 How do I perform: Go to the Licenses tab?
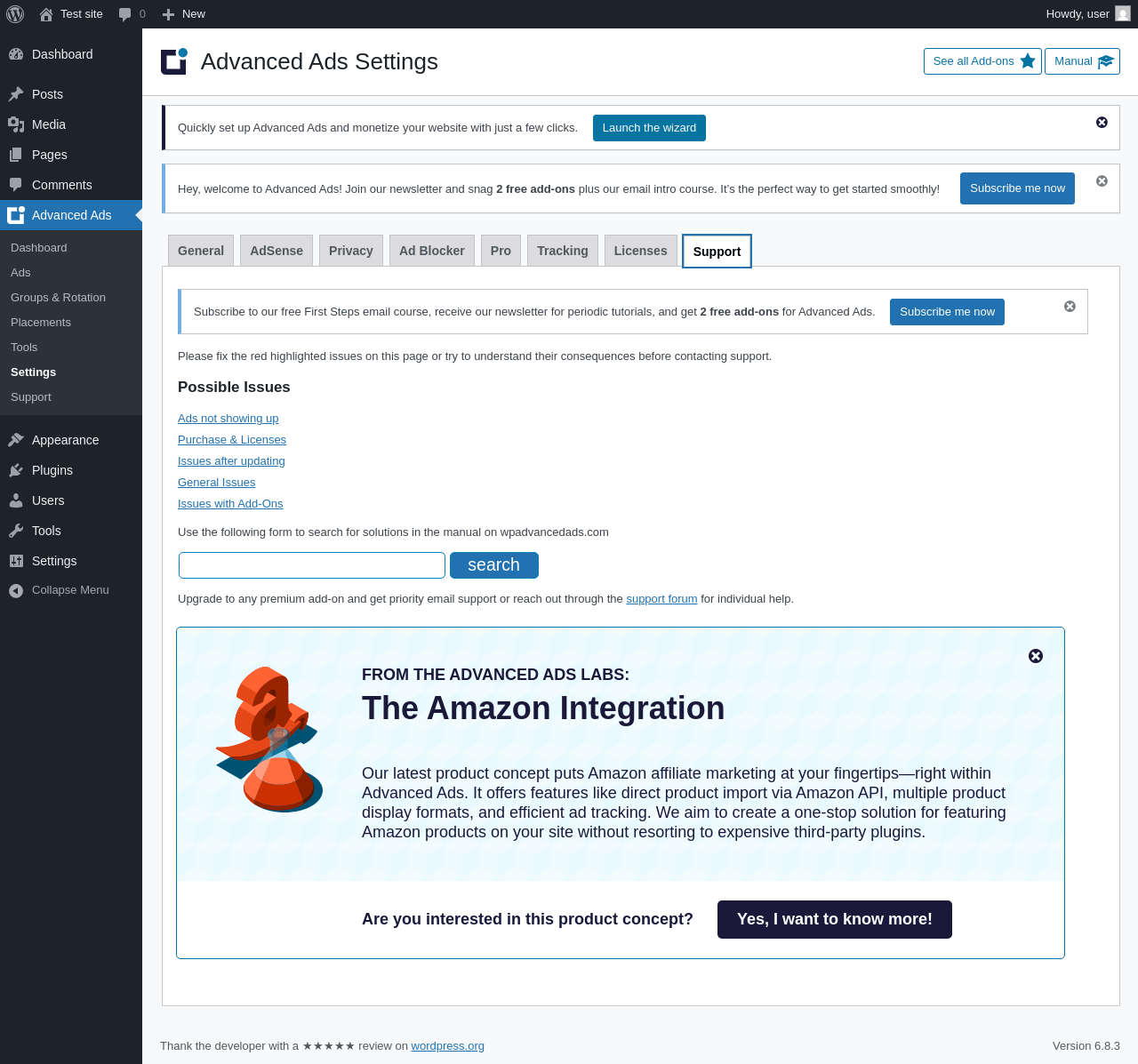[641, 251]
